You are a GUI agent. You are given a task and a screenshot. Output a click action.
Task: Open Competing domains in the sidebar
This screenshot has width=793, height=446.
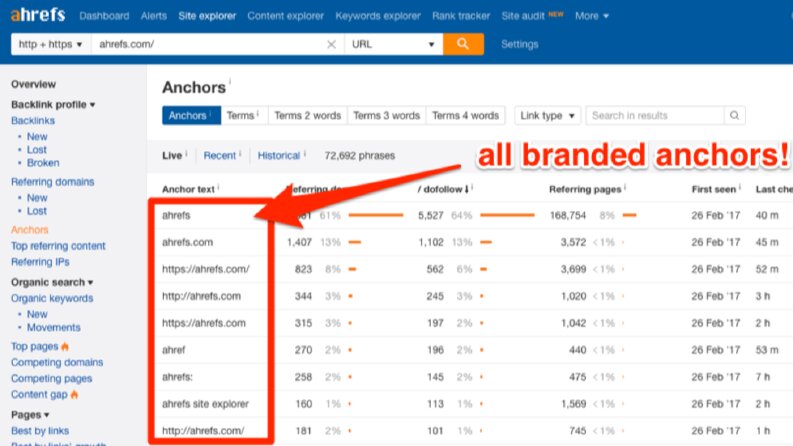(x=57, y=363)
